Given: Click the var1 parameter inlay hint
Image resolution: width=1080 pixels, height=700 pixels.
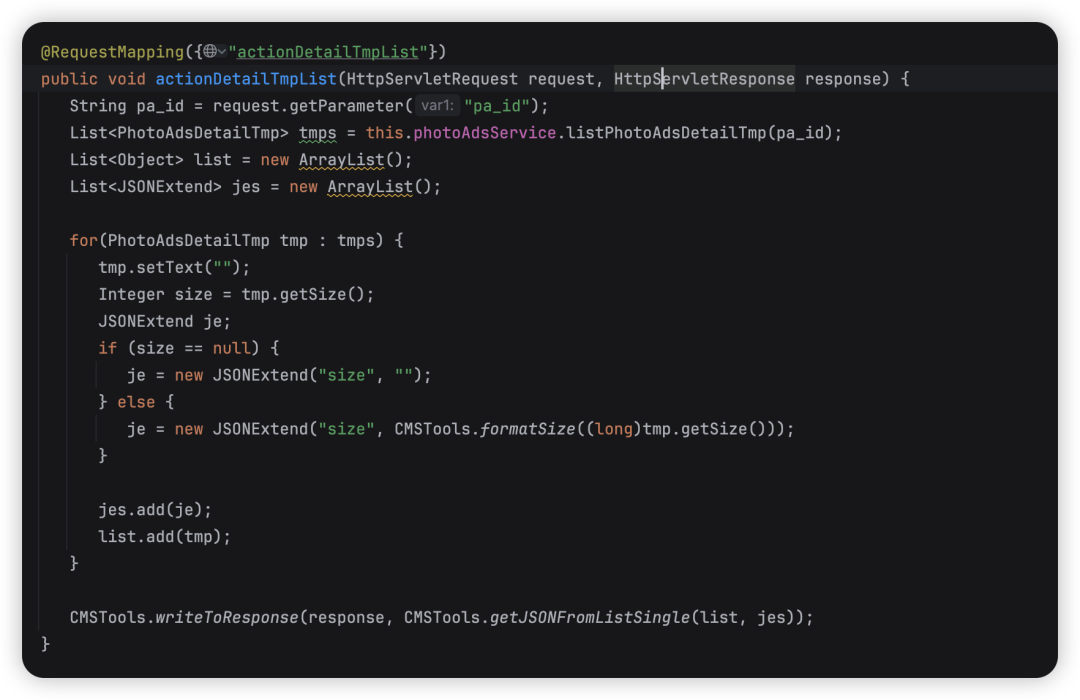Looking at the screenshot, I should (x=436, y=106).
